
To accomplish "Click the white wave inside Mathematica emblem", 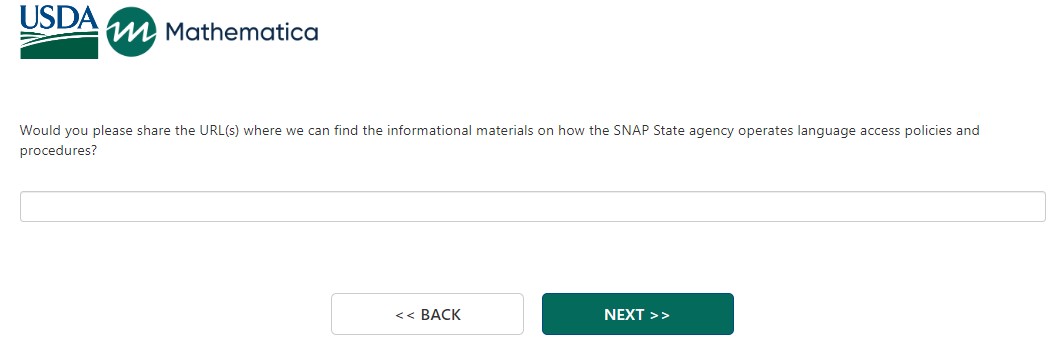I will (x=131, y=32).
